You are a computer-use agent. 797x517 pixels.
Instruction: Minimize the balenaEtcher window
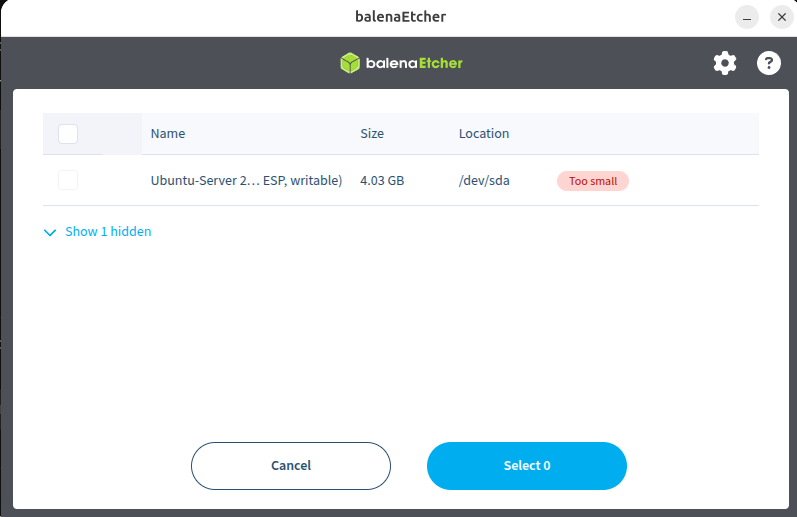coord(747,17)
